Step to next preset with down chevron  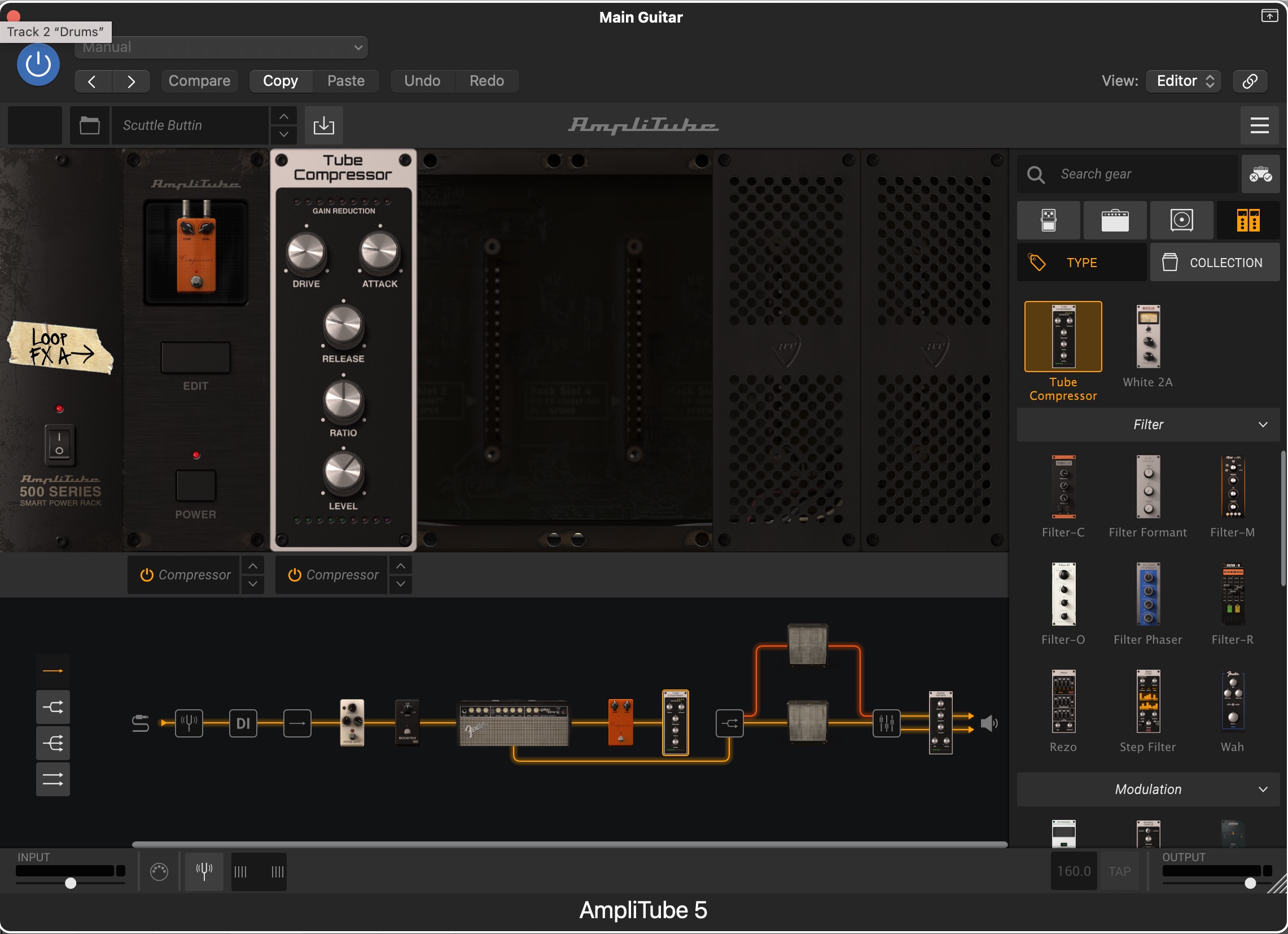pyautogui.click(x=284, y=135)
